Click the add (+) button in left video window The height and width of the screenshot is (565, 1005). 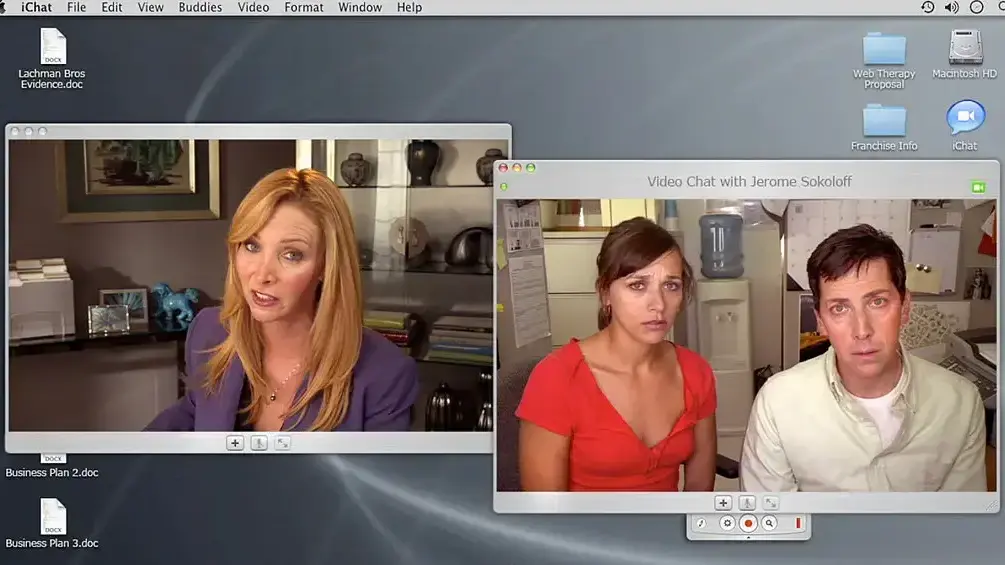click(x=235, y=443)
